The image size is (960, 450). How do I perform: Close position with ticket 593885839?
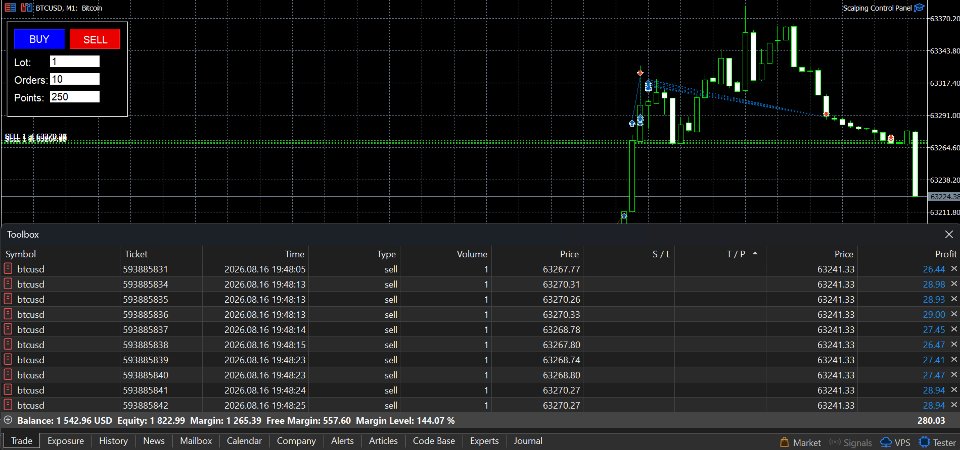[x=954, y=359]
